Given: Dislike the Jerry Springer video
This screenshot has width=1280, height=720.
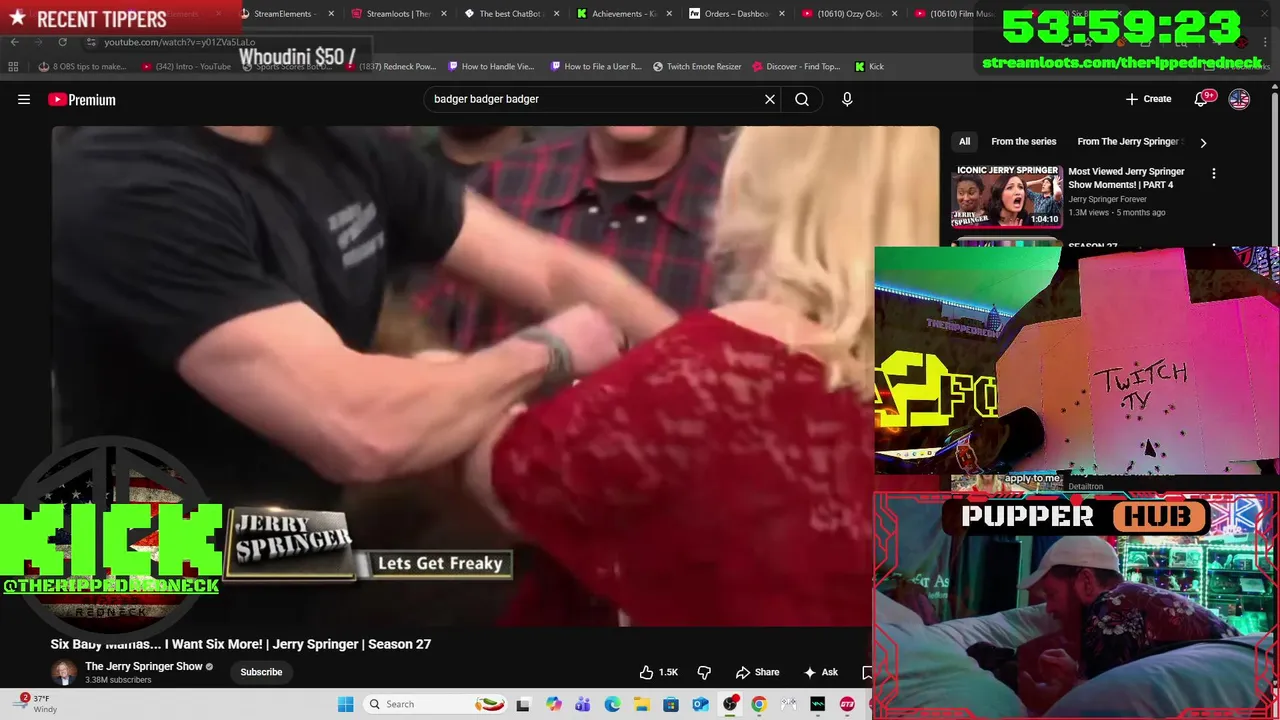Looking at the screenshot, I should 704,672.
